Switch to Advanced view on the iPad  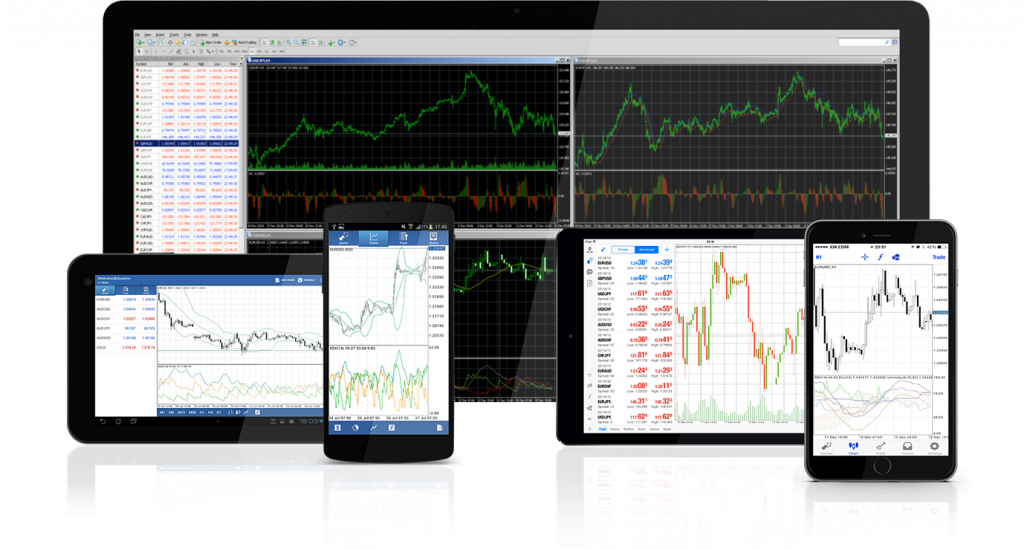click(x=648, y=248)
